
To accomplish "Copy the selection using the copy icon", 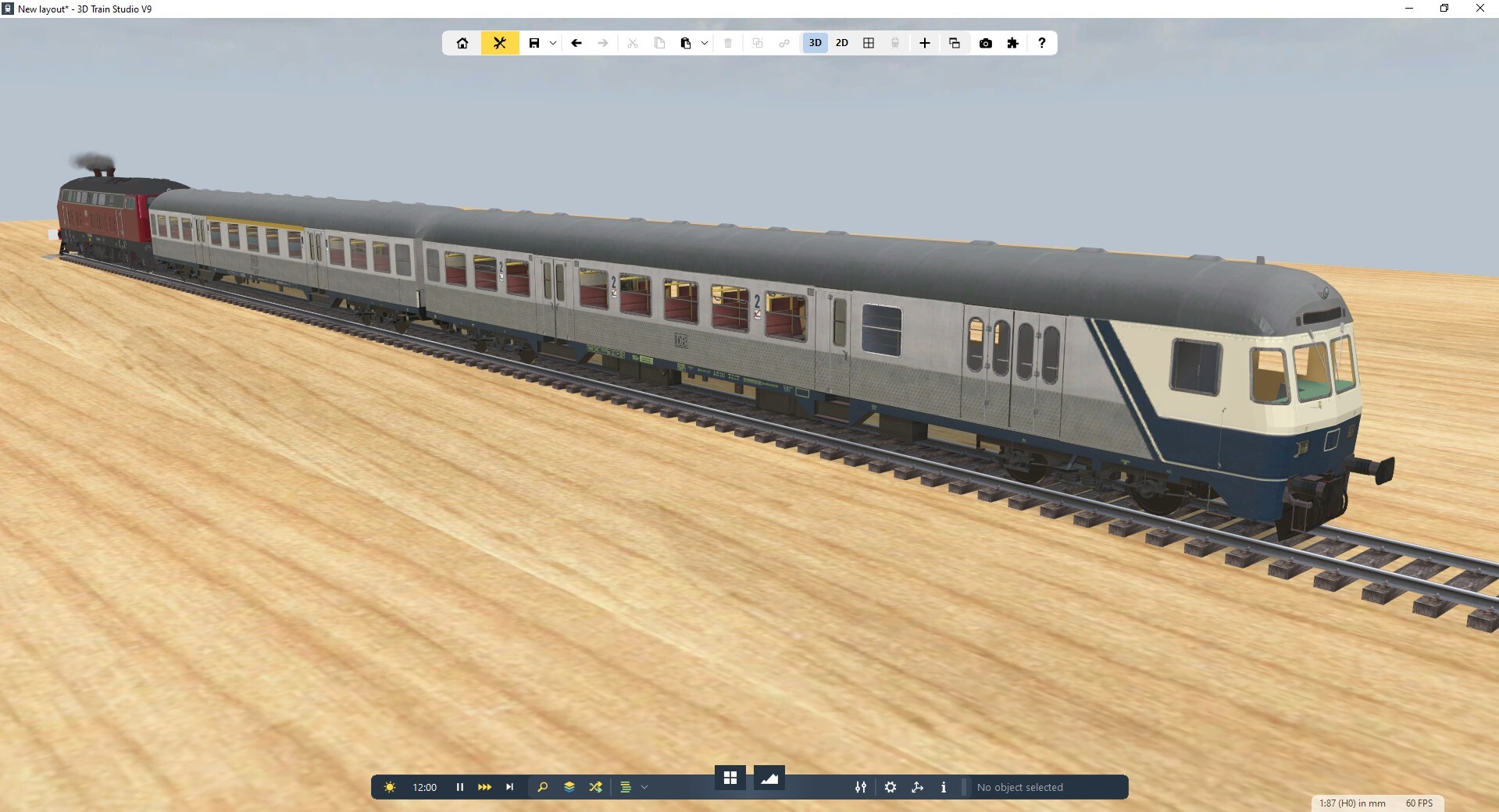I will point(659,43).
